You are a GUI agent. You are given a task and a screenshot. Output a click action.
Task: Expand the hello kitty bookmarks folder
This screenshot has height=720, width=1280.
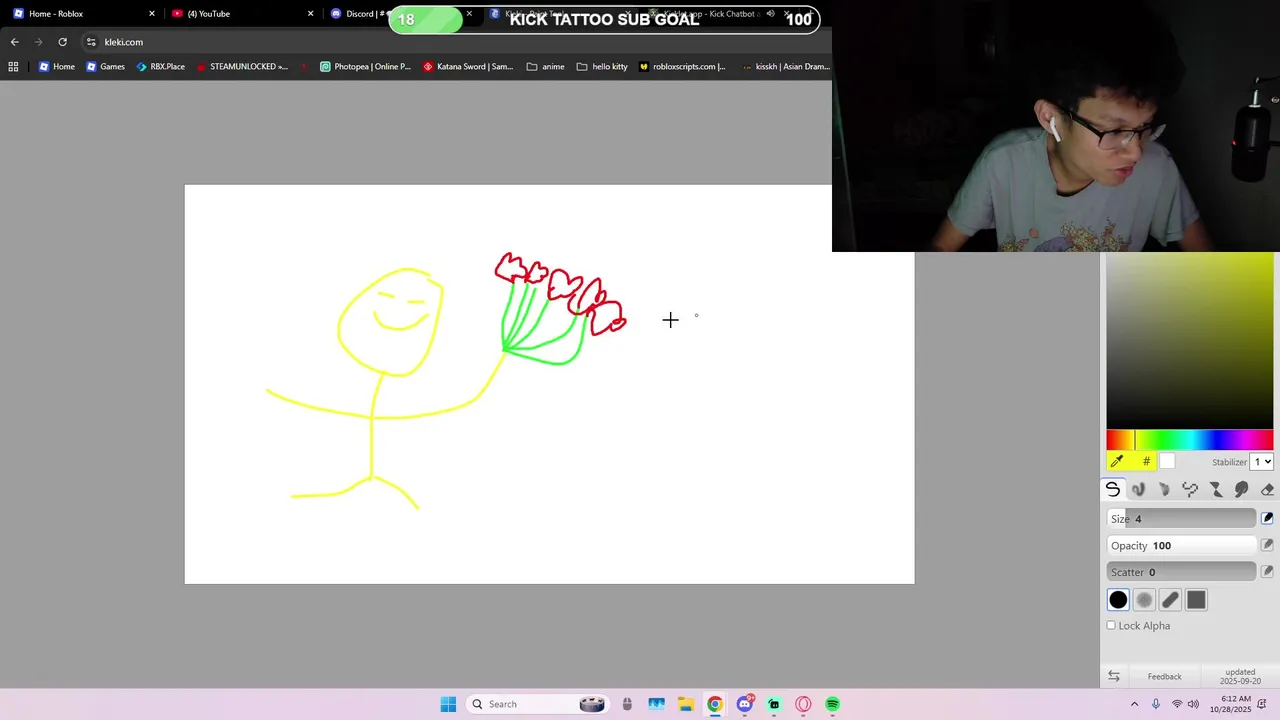click(x=602, y=66)
